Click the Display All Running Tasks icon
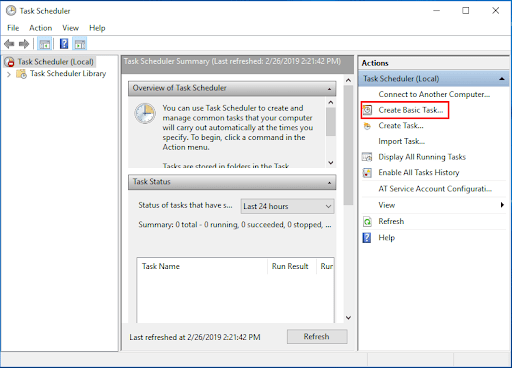 (x=367, y=157)
